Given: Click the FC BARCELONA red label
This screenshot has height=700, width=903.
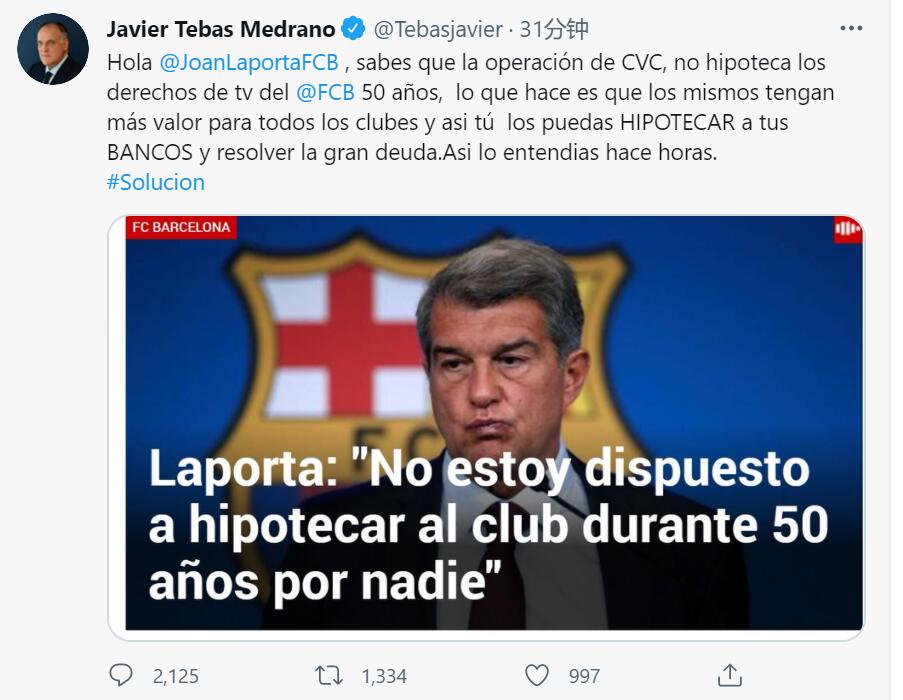Looking at the screenshot, I should (x=181, y=227).
